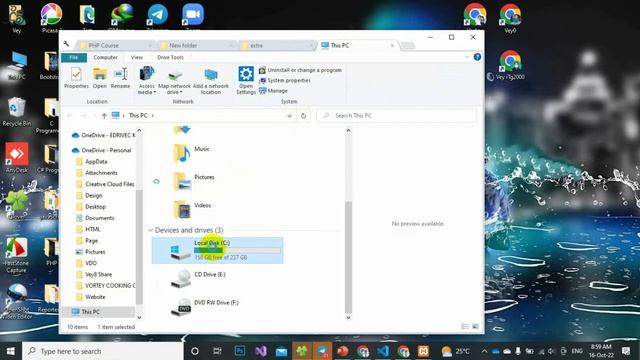
Task: Click the Rename ribbon icon
Action: point(120,78)
